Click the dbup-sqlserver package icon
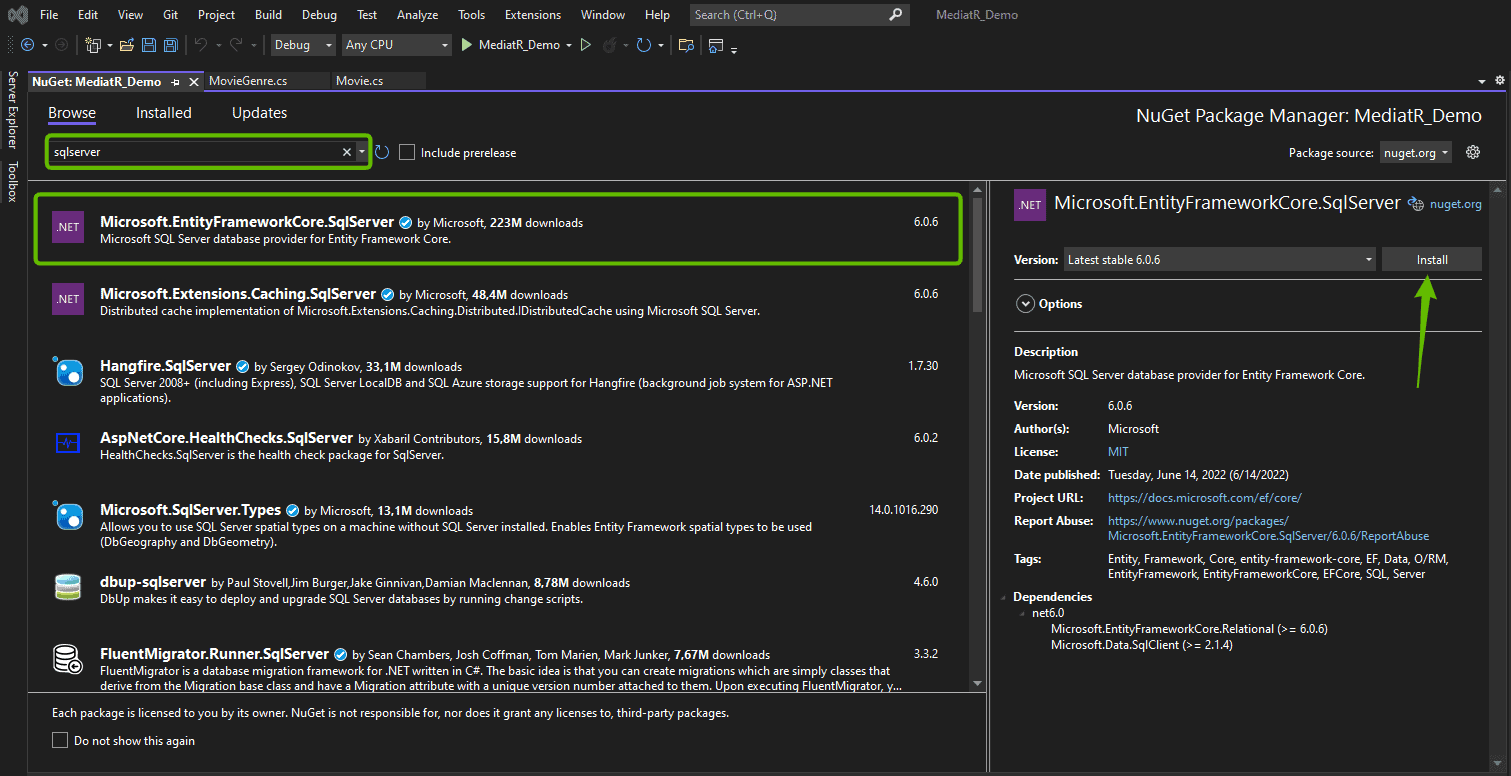Viewport: 1511px width, 776px height. [x=68, y=587]
